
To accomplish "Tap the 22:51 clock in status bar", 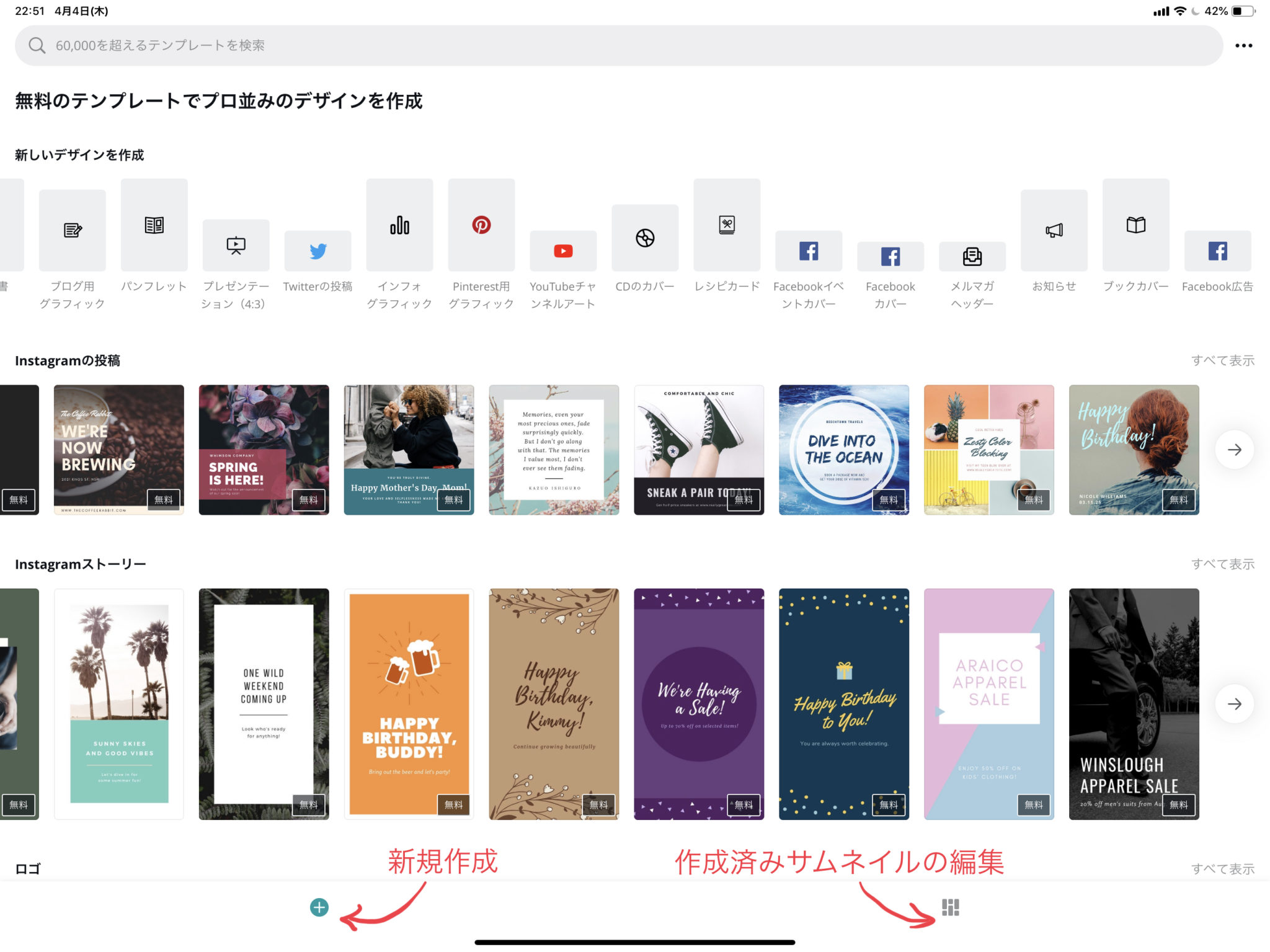I will click(30, 11).
